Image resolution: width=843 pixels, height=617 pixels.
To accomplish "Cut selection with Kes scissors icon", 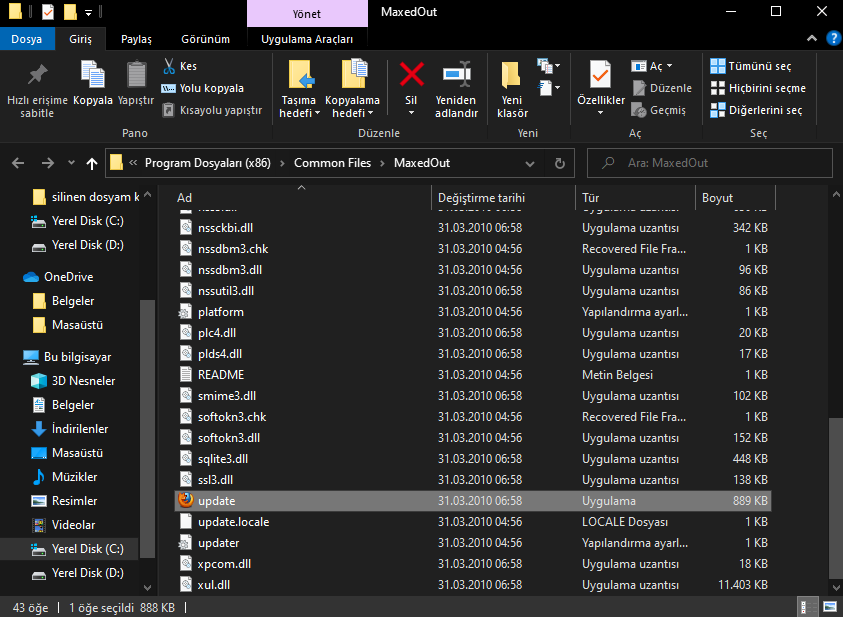I will pyautogui.click(x=169, y=66).
